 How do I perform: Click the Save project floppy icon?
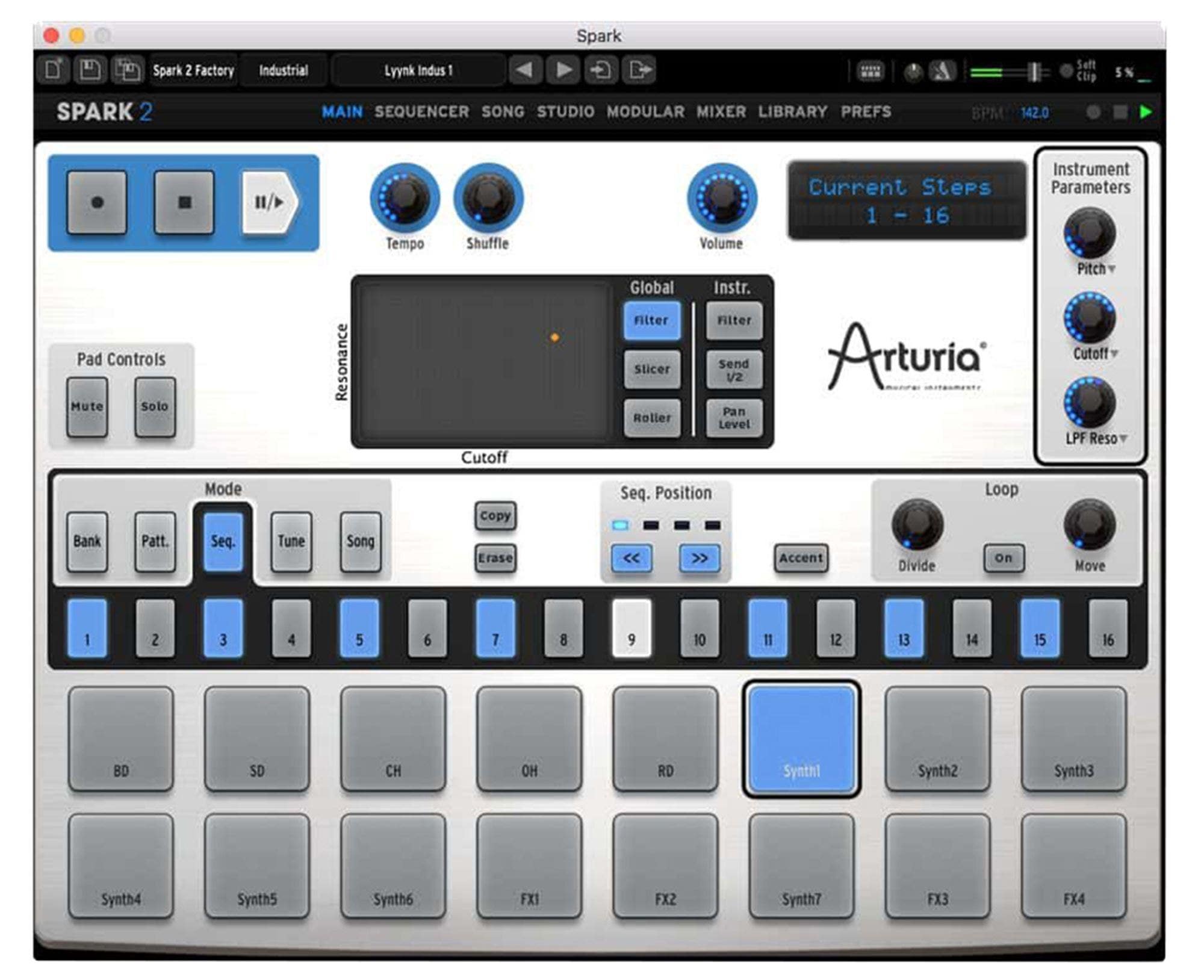[90, 70]
